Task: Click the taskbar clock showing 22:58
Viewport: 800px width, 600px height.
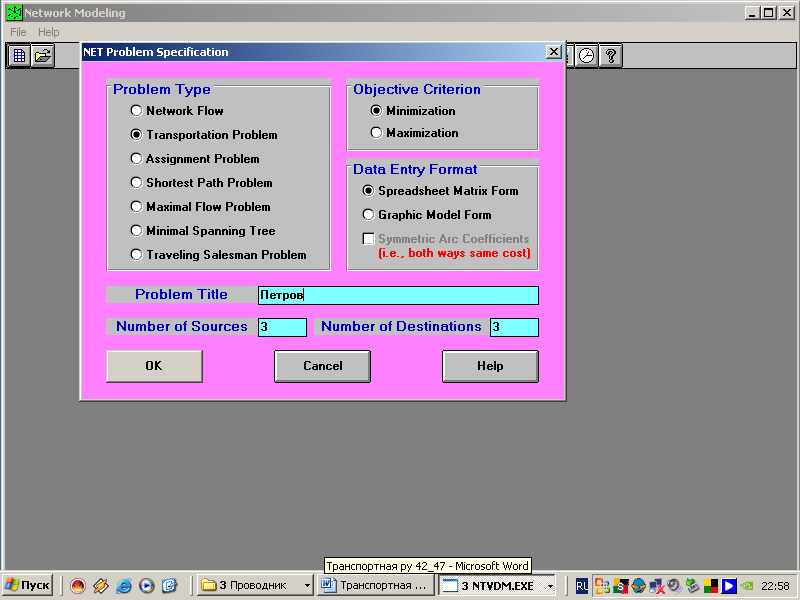Action: [x=776, y=586]
